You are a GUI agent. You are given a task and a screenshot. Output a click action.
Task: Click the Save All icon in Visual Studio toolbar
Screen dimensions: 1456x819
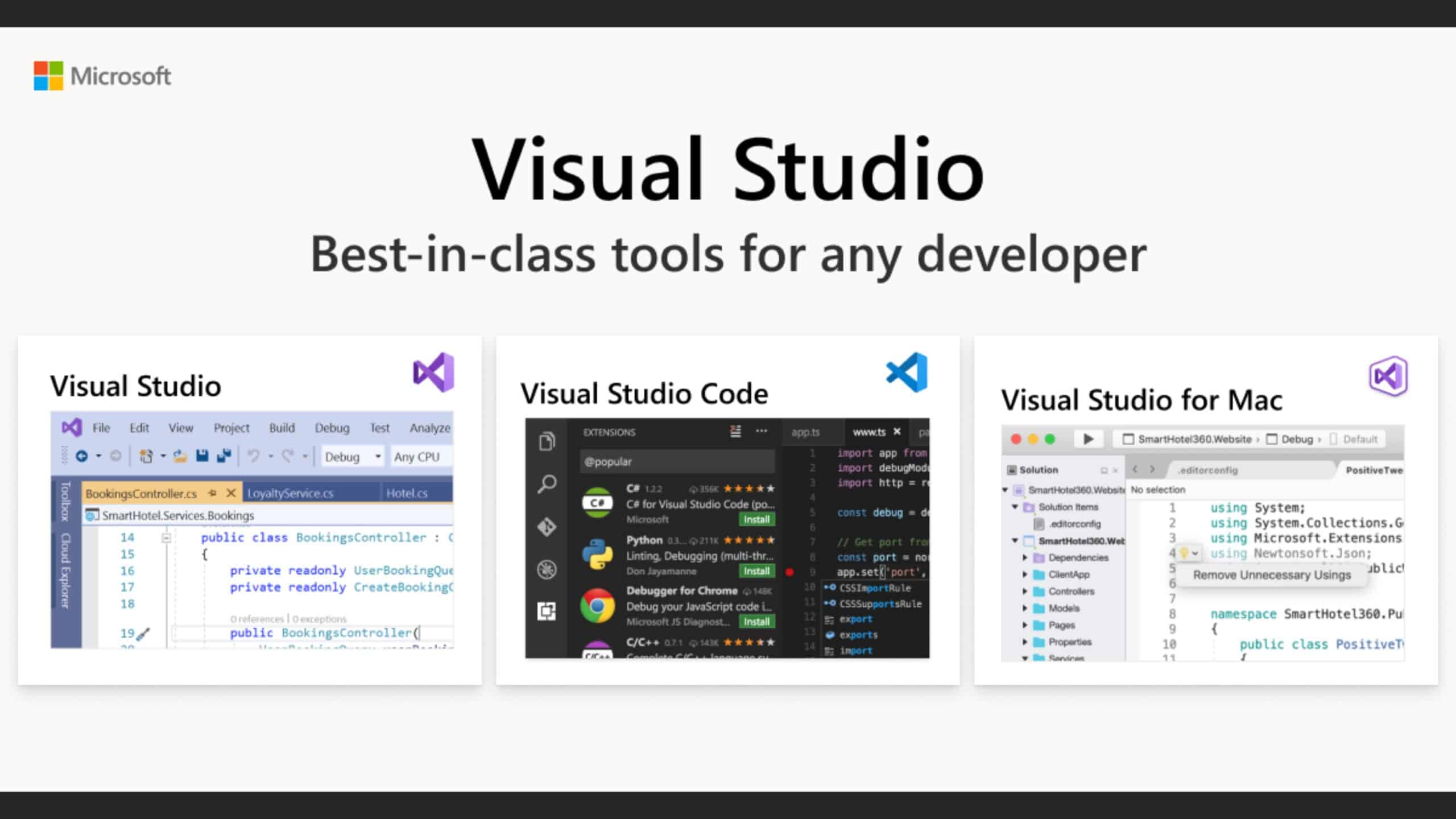(224, 456)
